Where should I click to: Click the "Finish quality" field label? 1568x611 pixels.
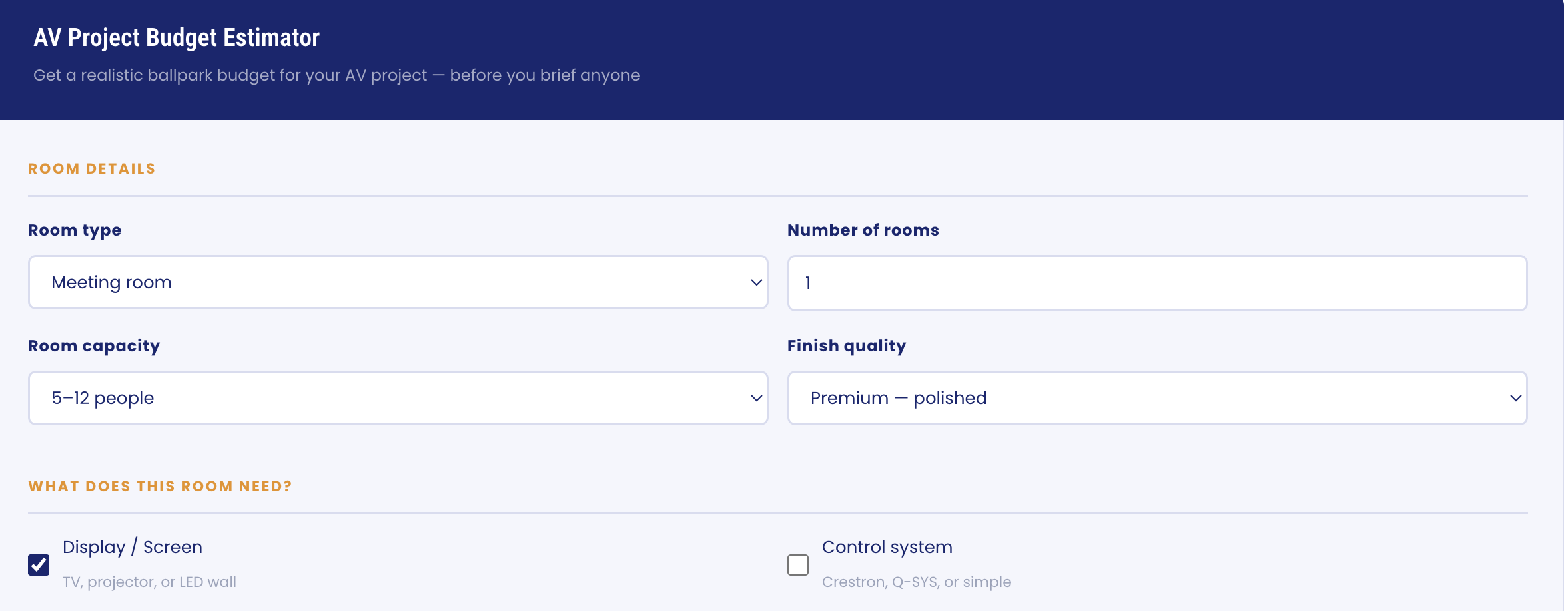tap(846, 346)
